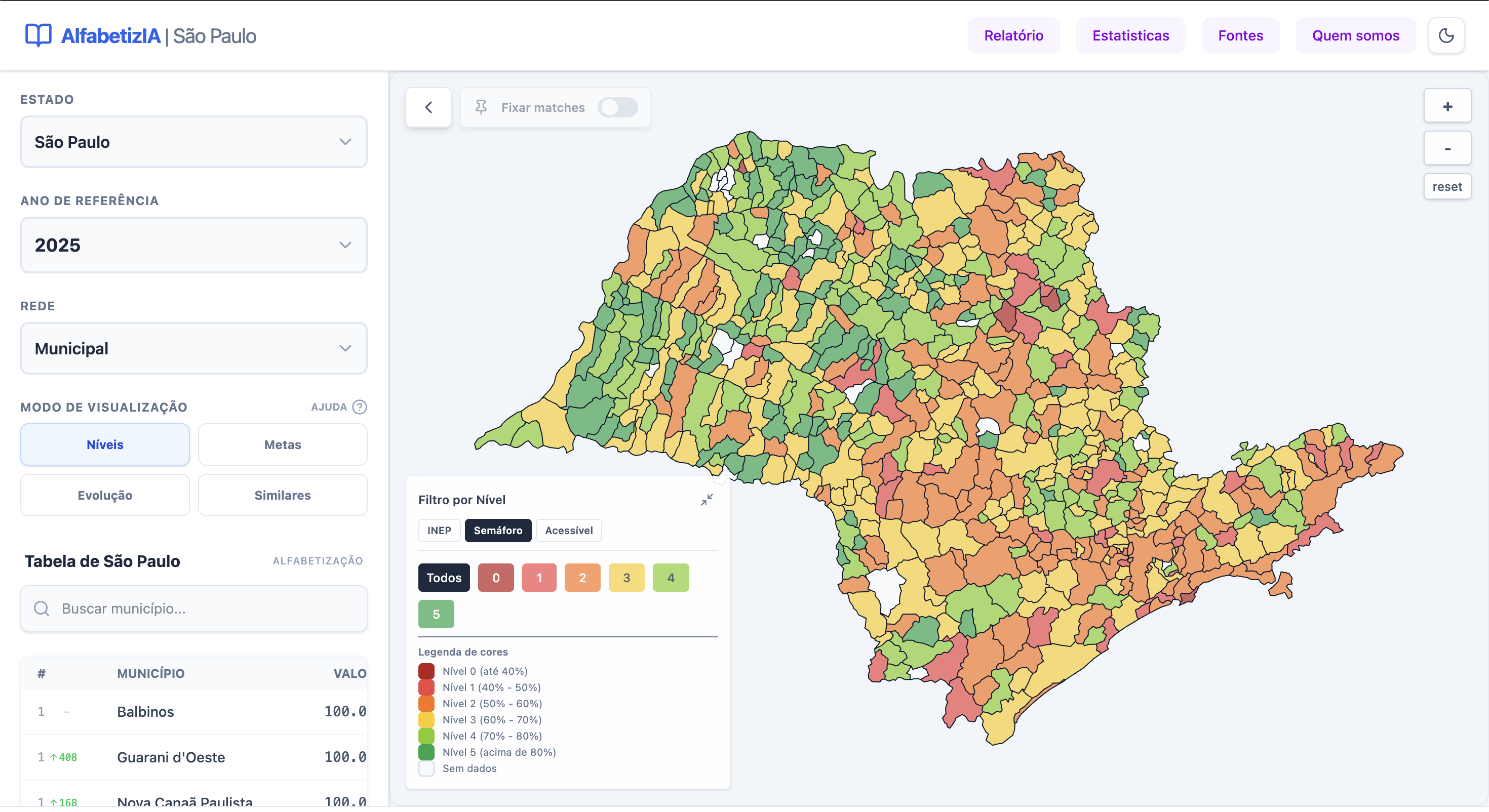Viewport: 1489px width, 812px height.
Task: Open the Ajuda help question-mark icon
Action: click(x=360, y=407)
